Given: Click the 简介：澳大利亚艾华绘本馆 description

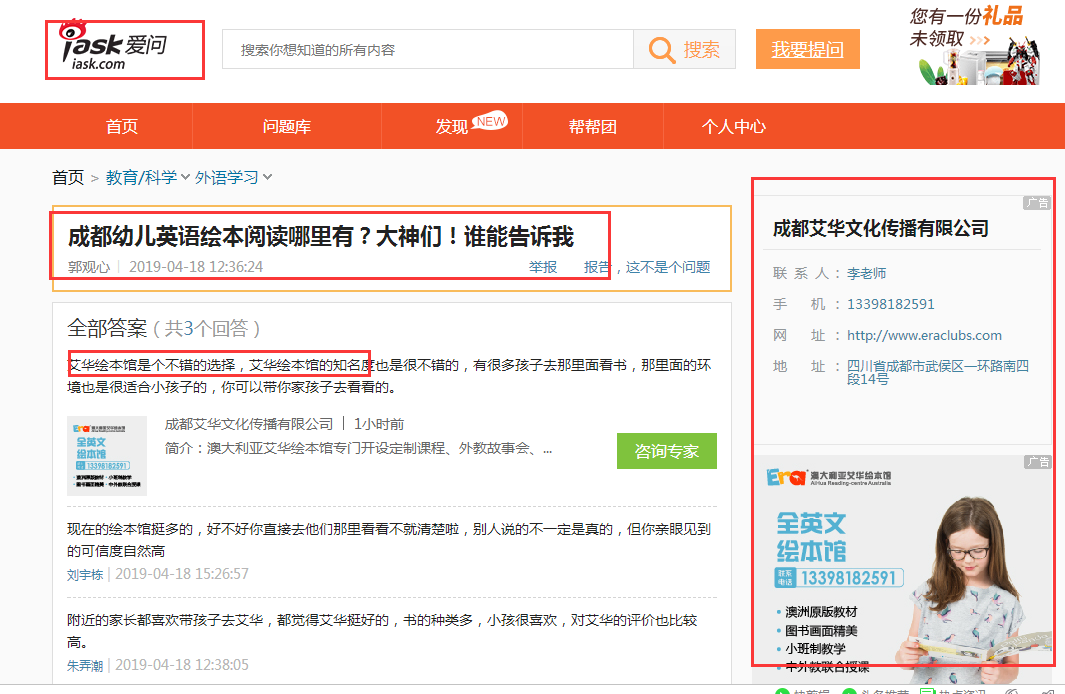Looking at the screenshot, I should pyautogui.click(x=358, y=448).
